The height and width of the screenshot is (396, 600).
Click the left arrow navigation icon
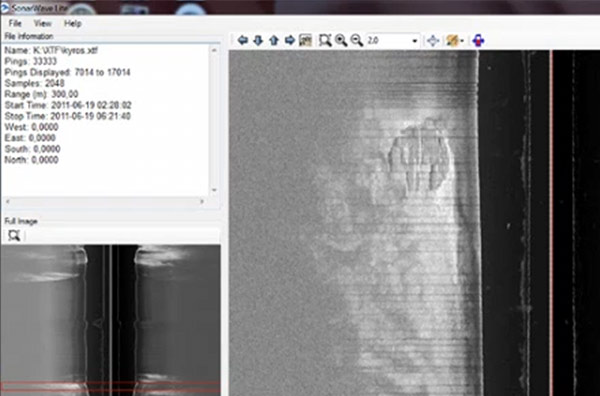[x=243, y=40]
